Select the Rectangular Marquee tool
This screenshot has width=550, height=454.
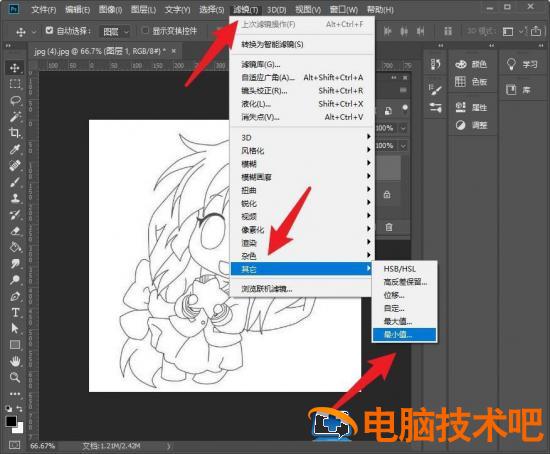point(15,84)
